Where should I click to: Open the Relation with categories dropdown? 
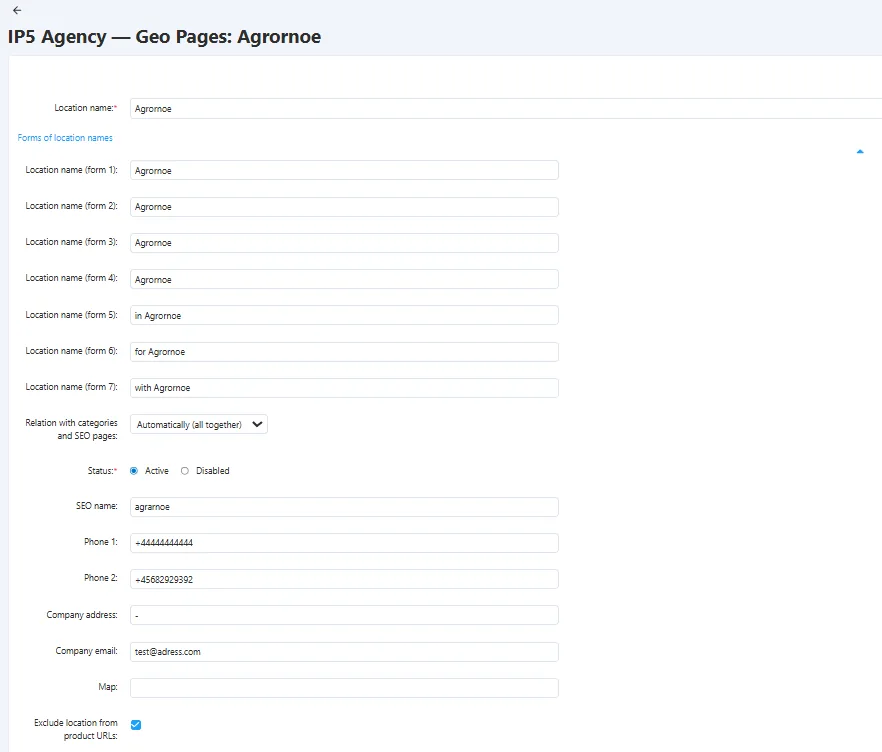point(199,424)
